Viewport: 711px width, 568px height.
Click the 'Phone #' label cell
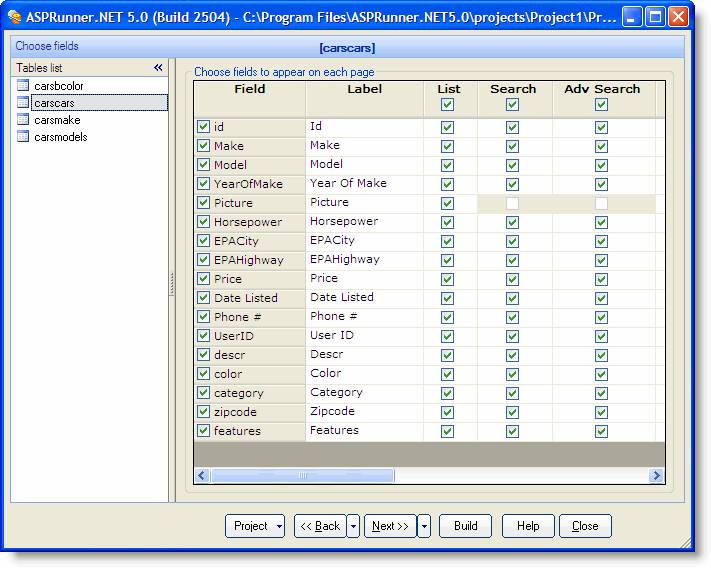coord(365,317)
